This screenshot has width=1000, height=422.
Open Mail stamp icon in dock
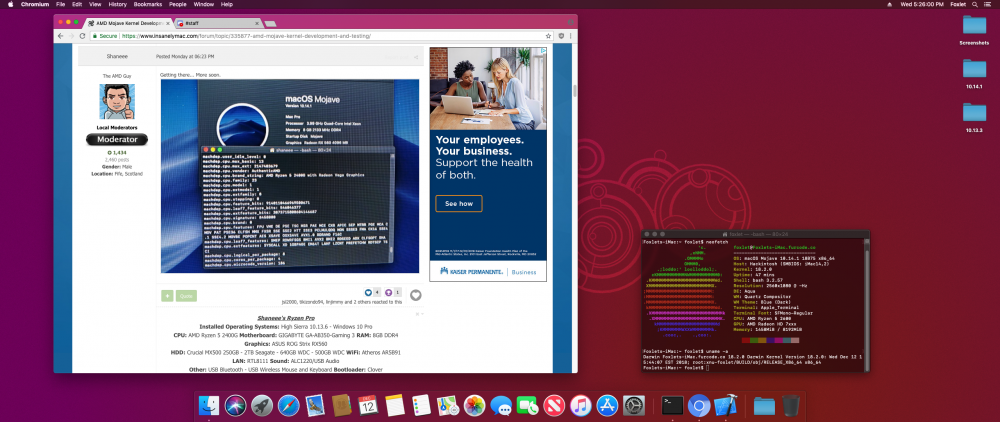pos(316,405)
